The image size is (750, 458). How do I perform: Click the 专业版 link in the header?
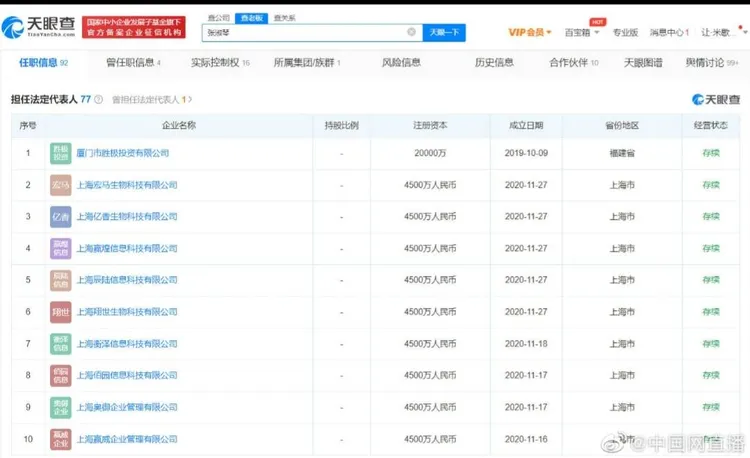[625, 33]
